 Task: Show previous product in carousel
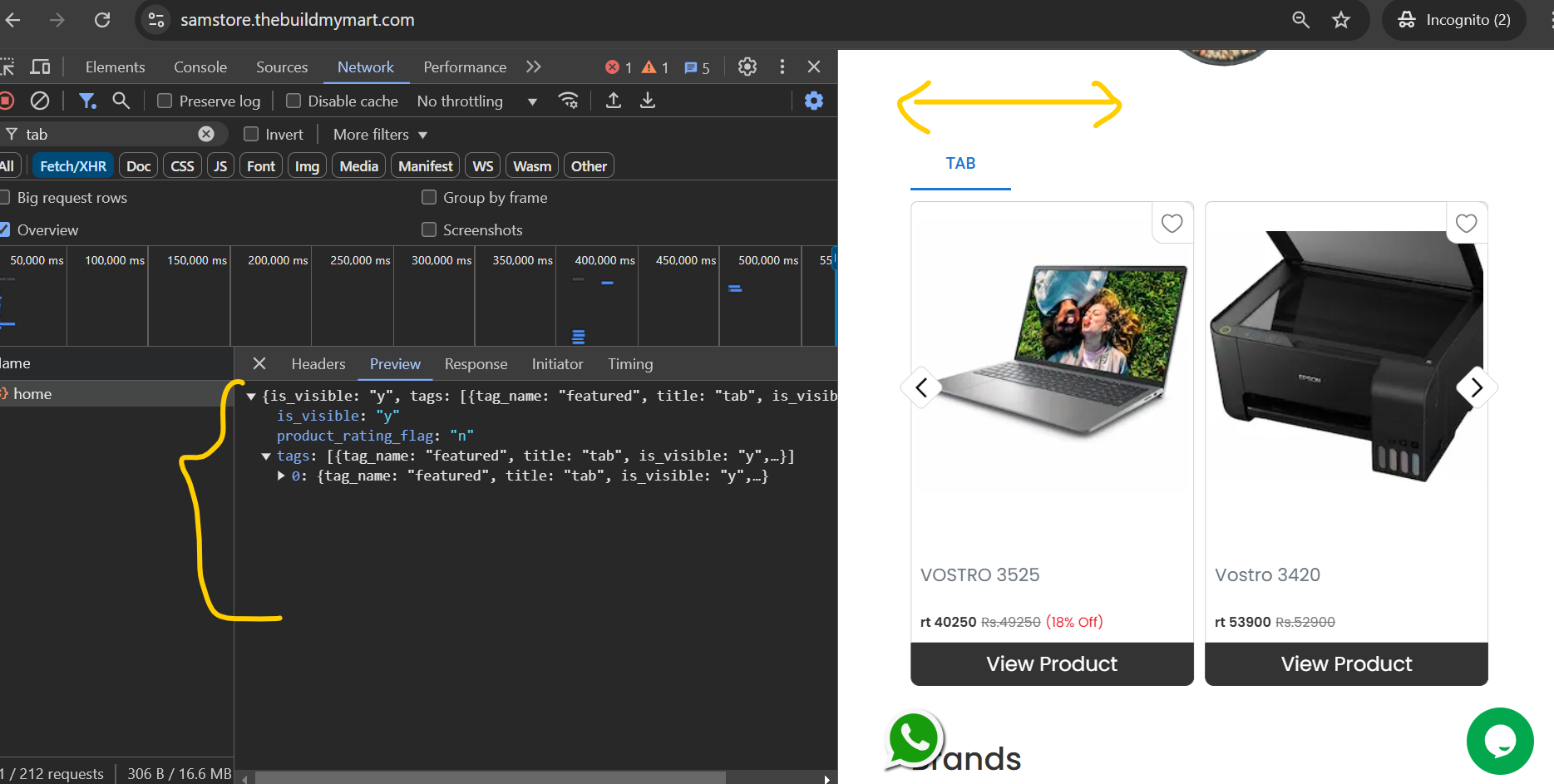[x=921, y=387]
